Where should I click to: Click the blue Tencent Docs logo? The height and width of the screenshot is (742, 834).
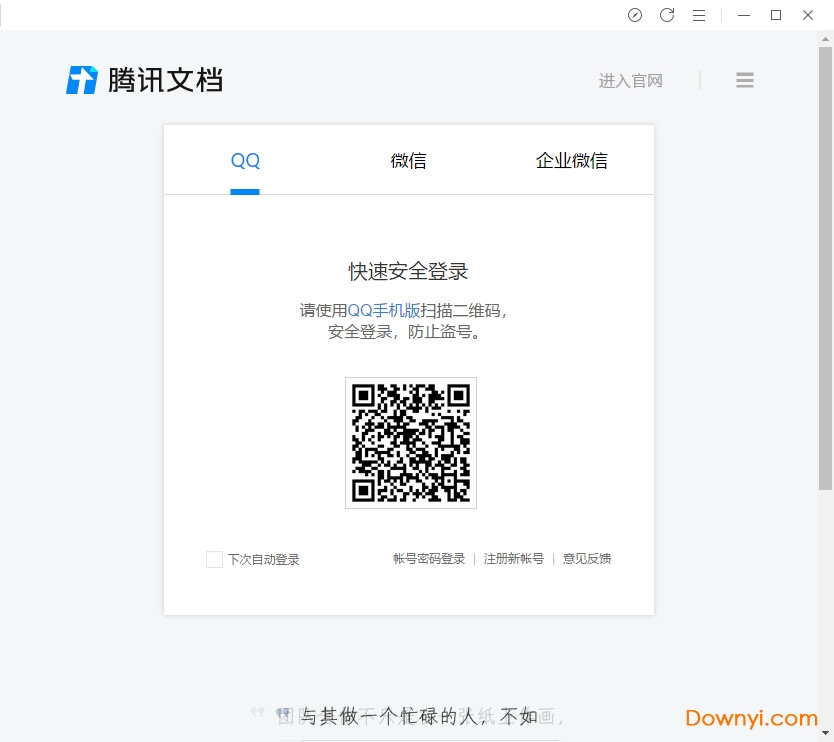click(x=82, y=80)
